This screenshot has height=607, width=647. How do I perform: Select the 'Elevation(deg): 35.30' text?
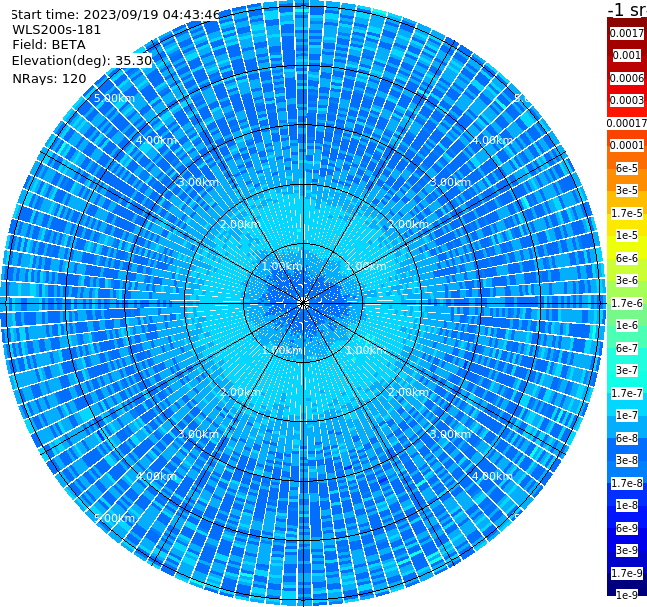[x=82, y=61]
